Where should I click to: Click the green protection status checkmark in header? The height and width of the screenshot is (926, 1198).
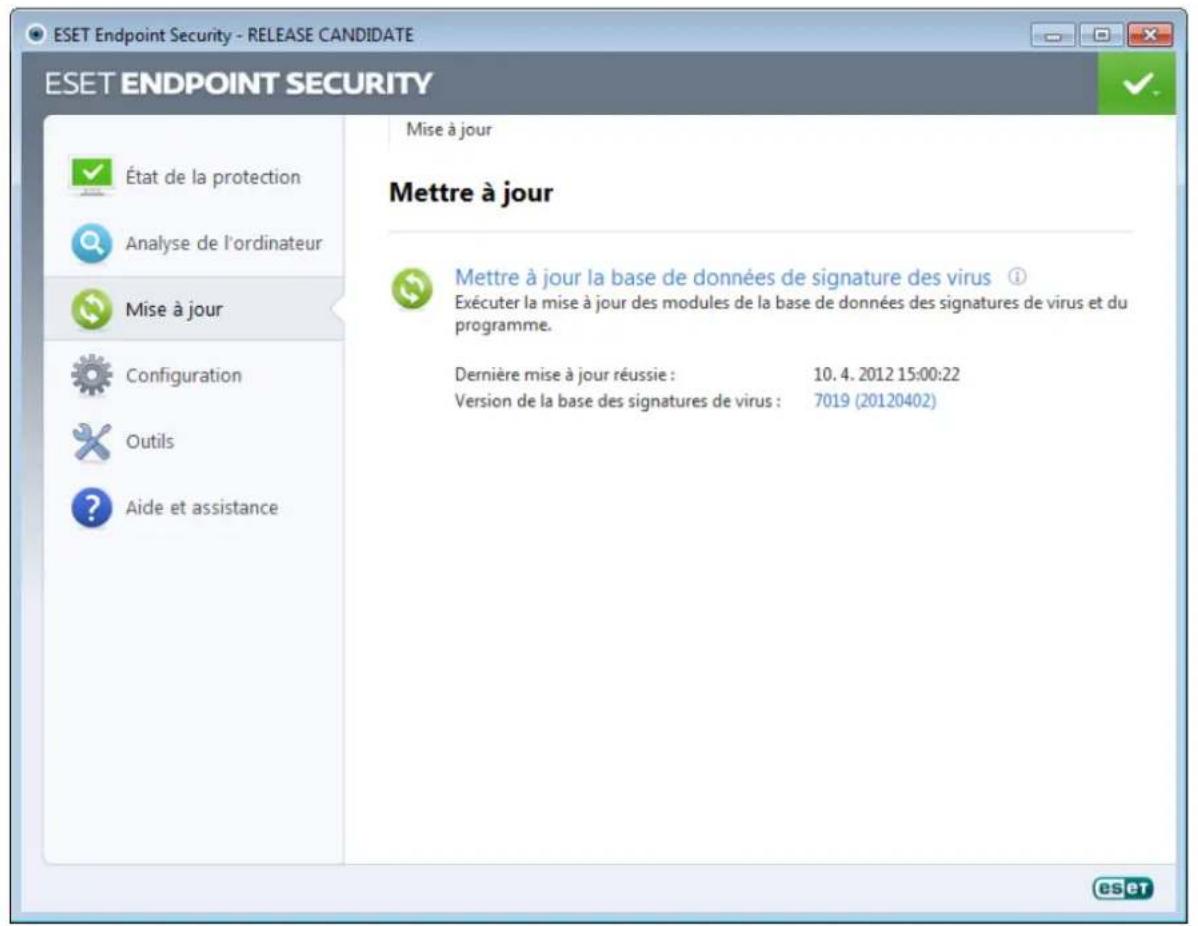(x=1137, y=83)
